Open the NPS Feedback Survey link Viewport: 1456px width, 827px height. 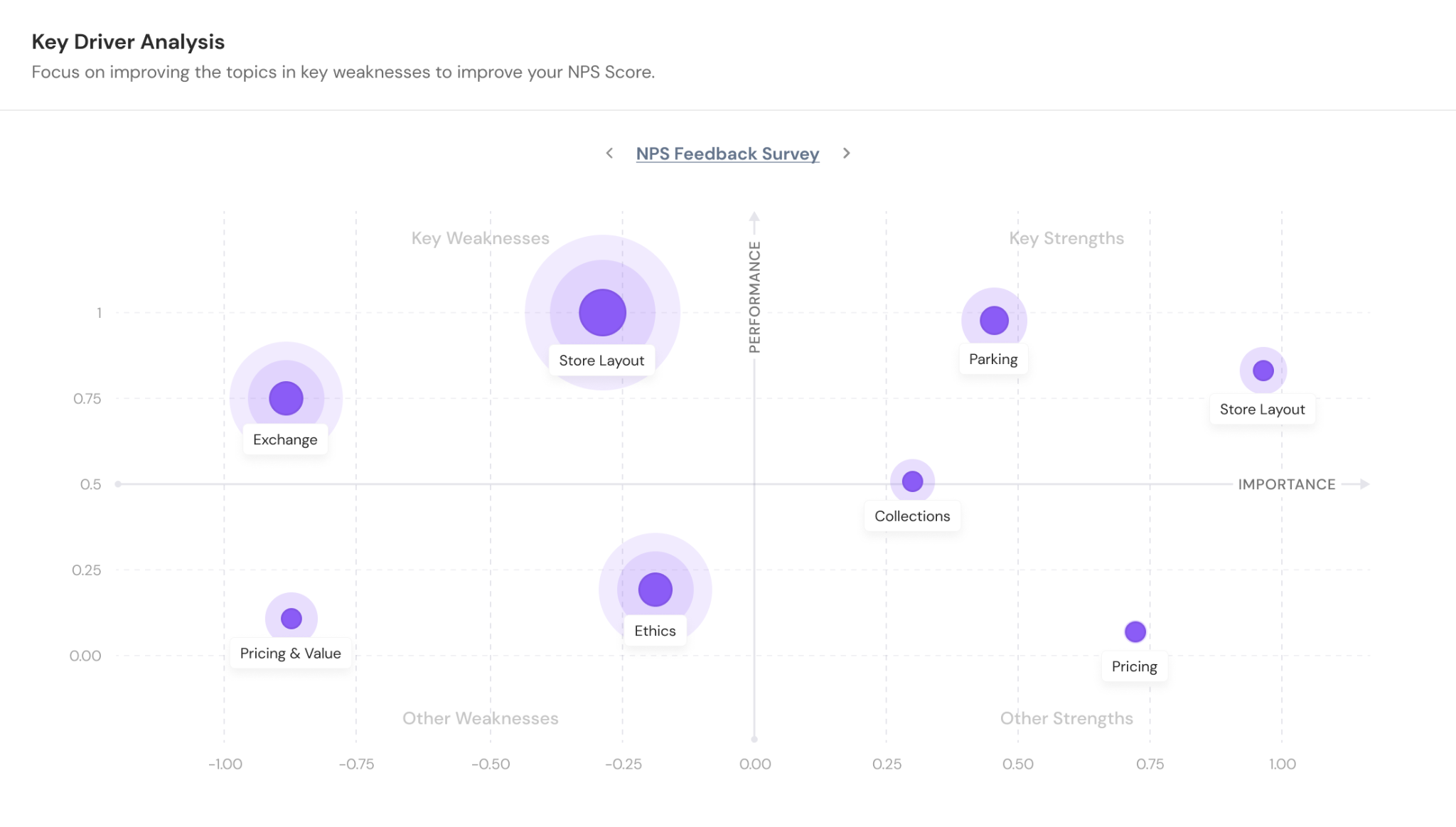pyautogui.click(x=727, y=154)
